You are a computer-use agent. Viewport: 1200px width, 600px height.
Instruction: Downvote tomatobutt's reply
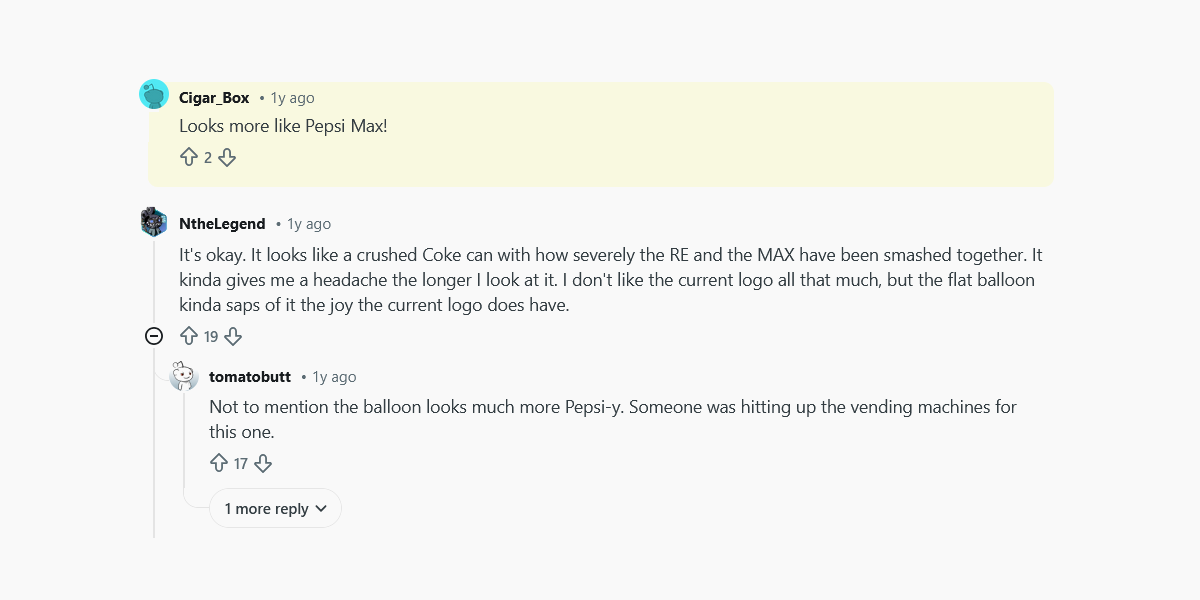[x=263, y=463]
